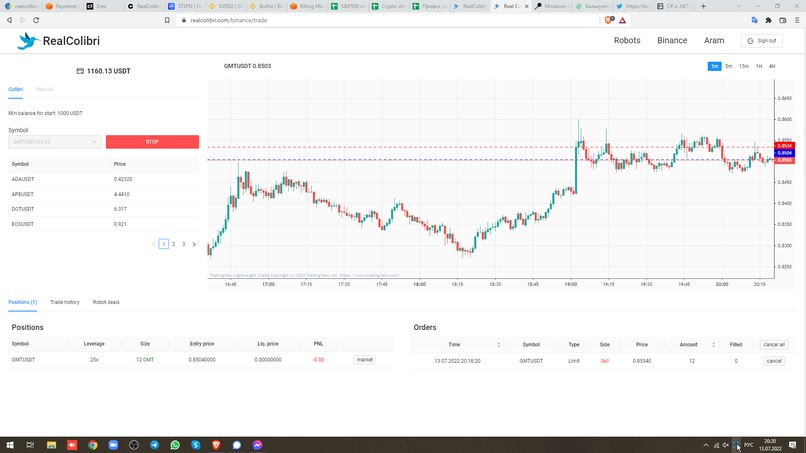806x453 pixels.
Task: Go to next page of symbol list
Action: 194,244
